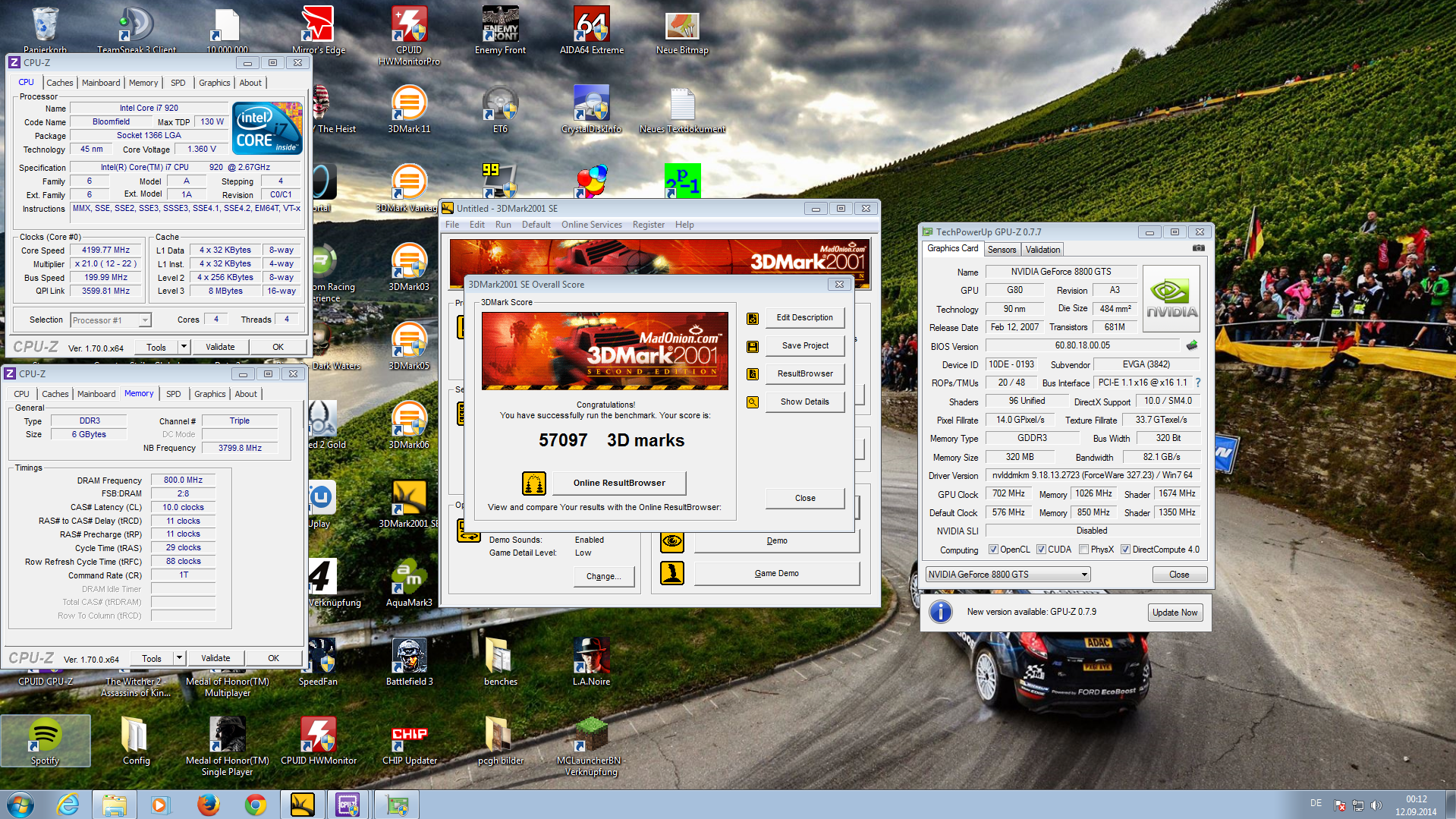Screen dimensions: 1456x819
Task: Click the Windows Start button
Action: [20, 805]
